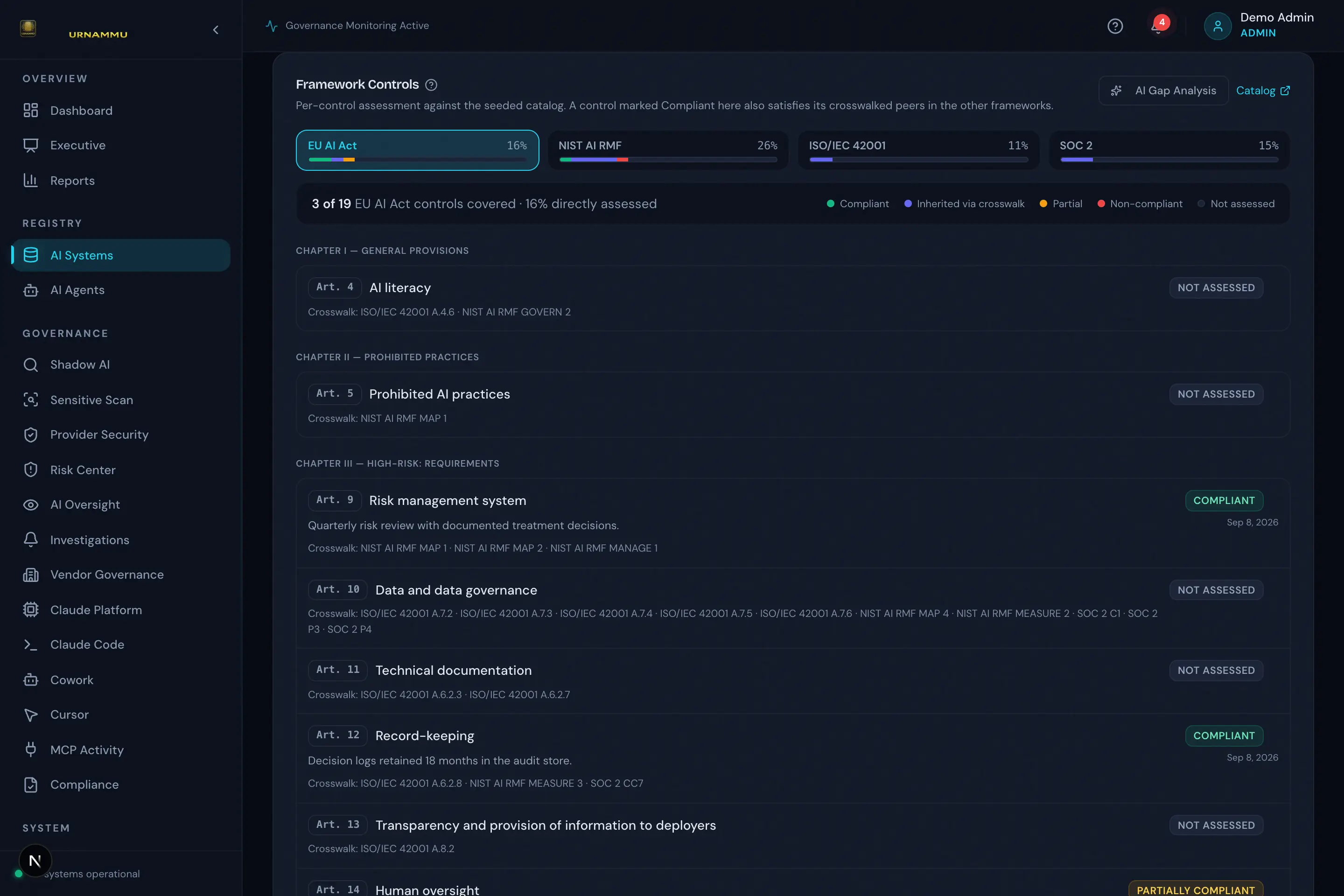1344x896 pixels.
Task: Click SOC 2 coverage progress bar
Action: coord(1169,160)
